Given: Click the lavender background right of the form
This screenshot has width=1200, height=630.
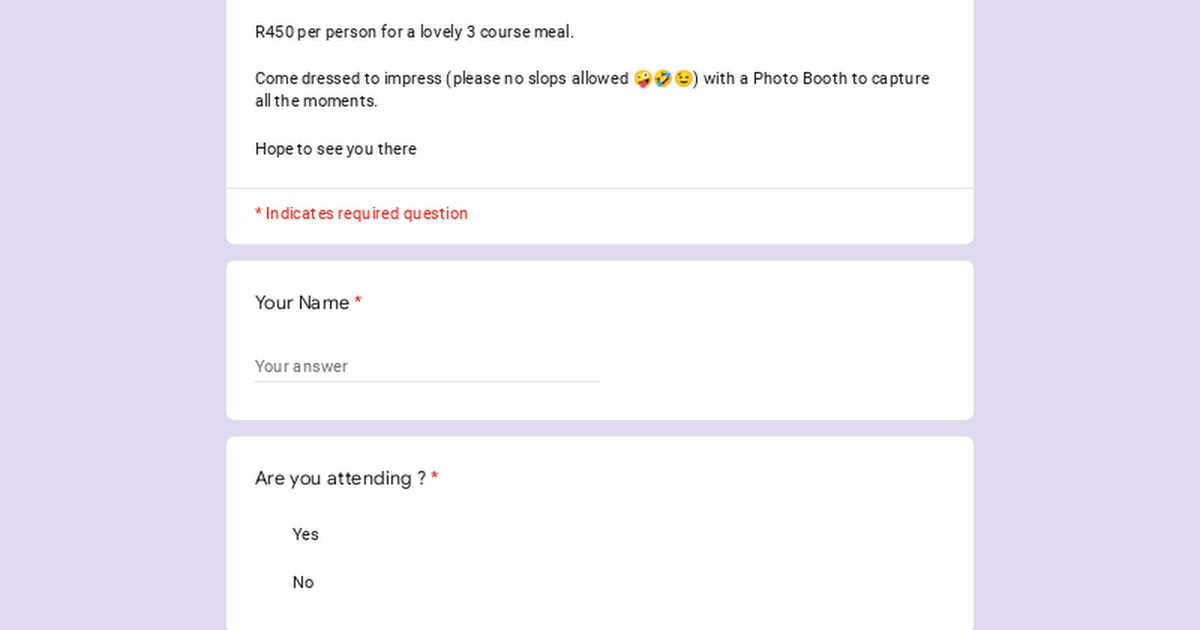Looking at the screenshot, I should [1086, 315].
